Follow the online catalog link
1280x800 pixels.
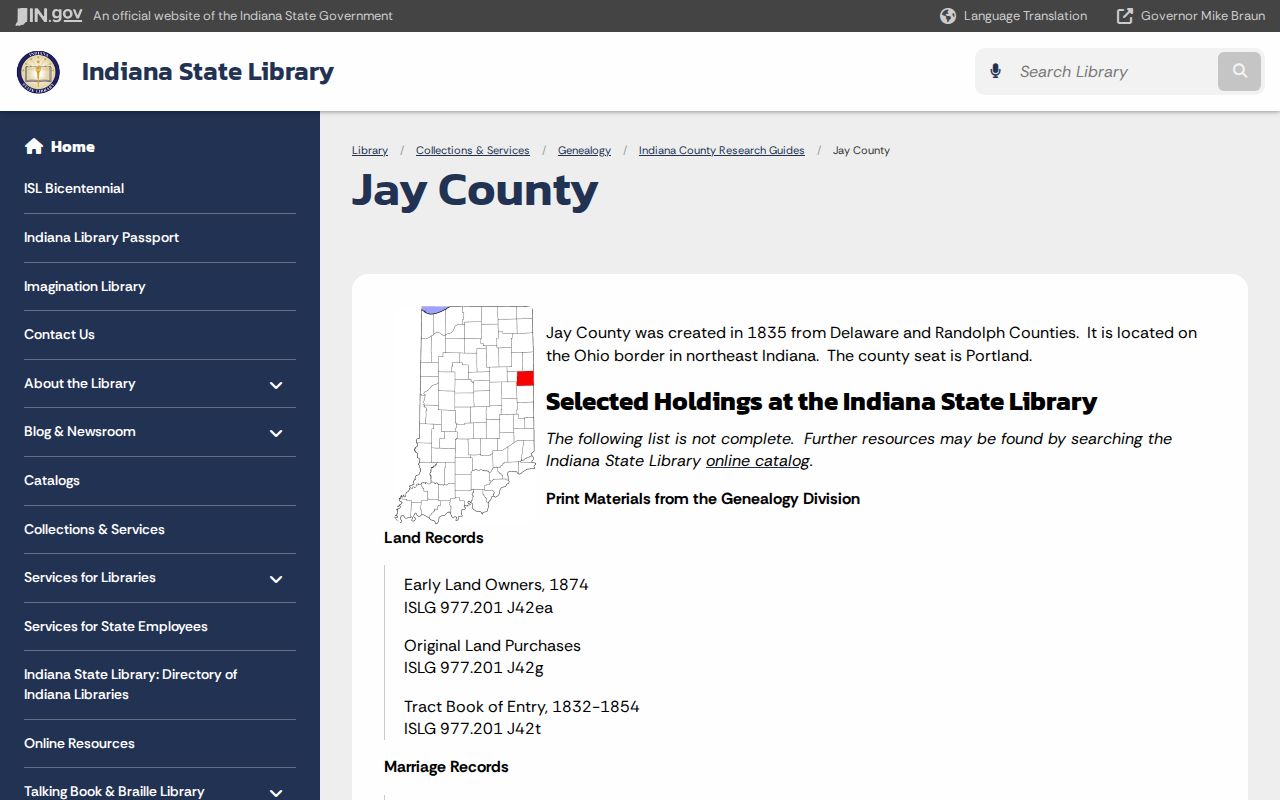click(758, 461)
